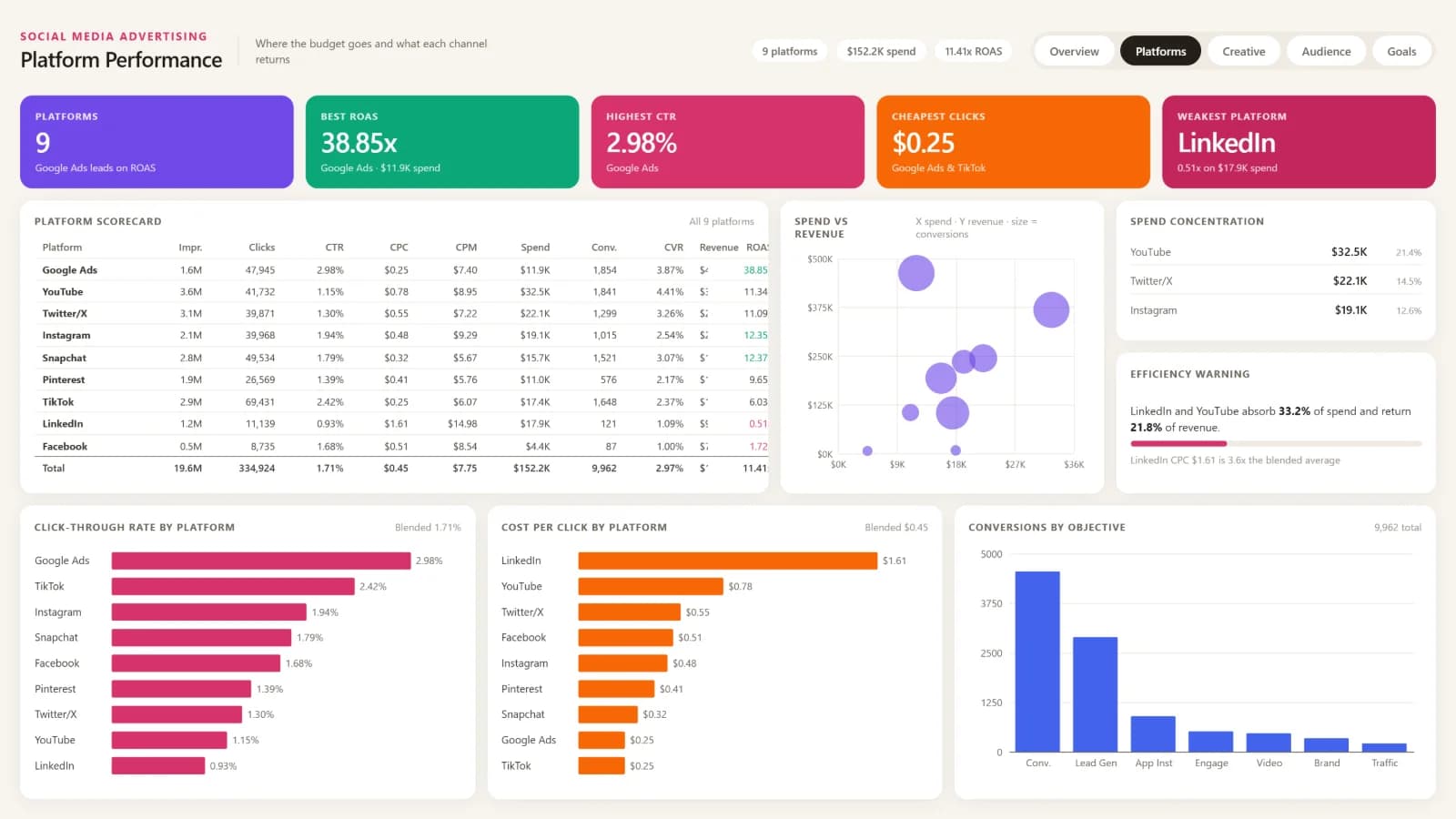Click the Snapchat 1.79% CTR bar
Screen dimensions: 1456x819
(x=201, y=638)
